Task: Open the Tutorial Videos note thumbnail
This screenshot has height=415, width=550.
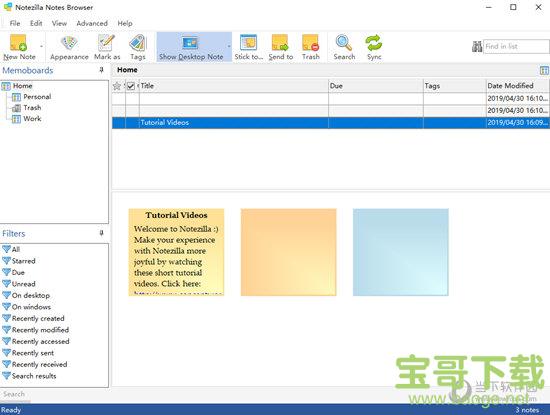Action: tap(176, 252)
